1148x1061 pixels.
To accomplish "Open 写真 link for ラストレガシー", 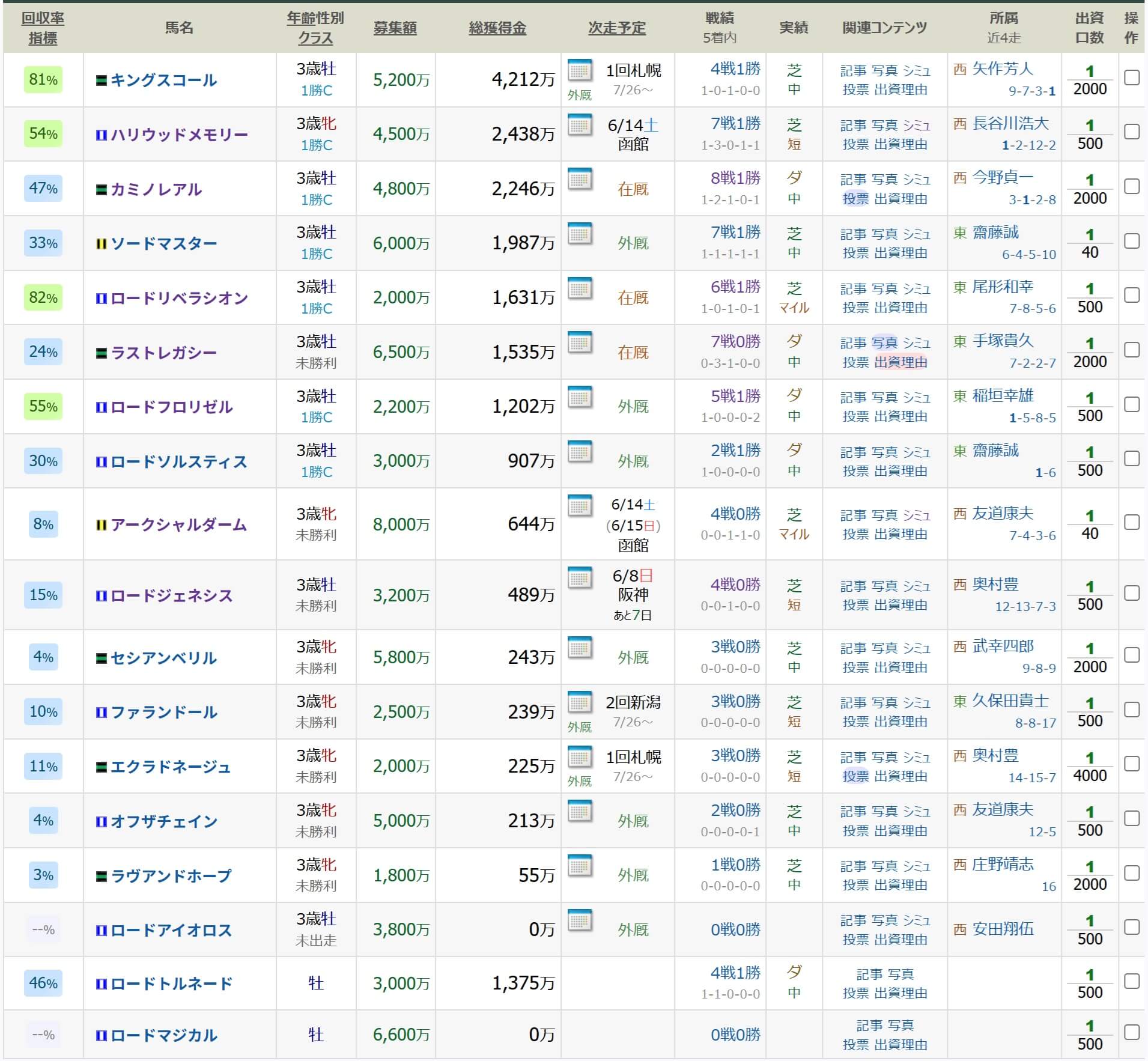I will click(x=884, y=343).
